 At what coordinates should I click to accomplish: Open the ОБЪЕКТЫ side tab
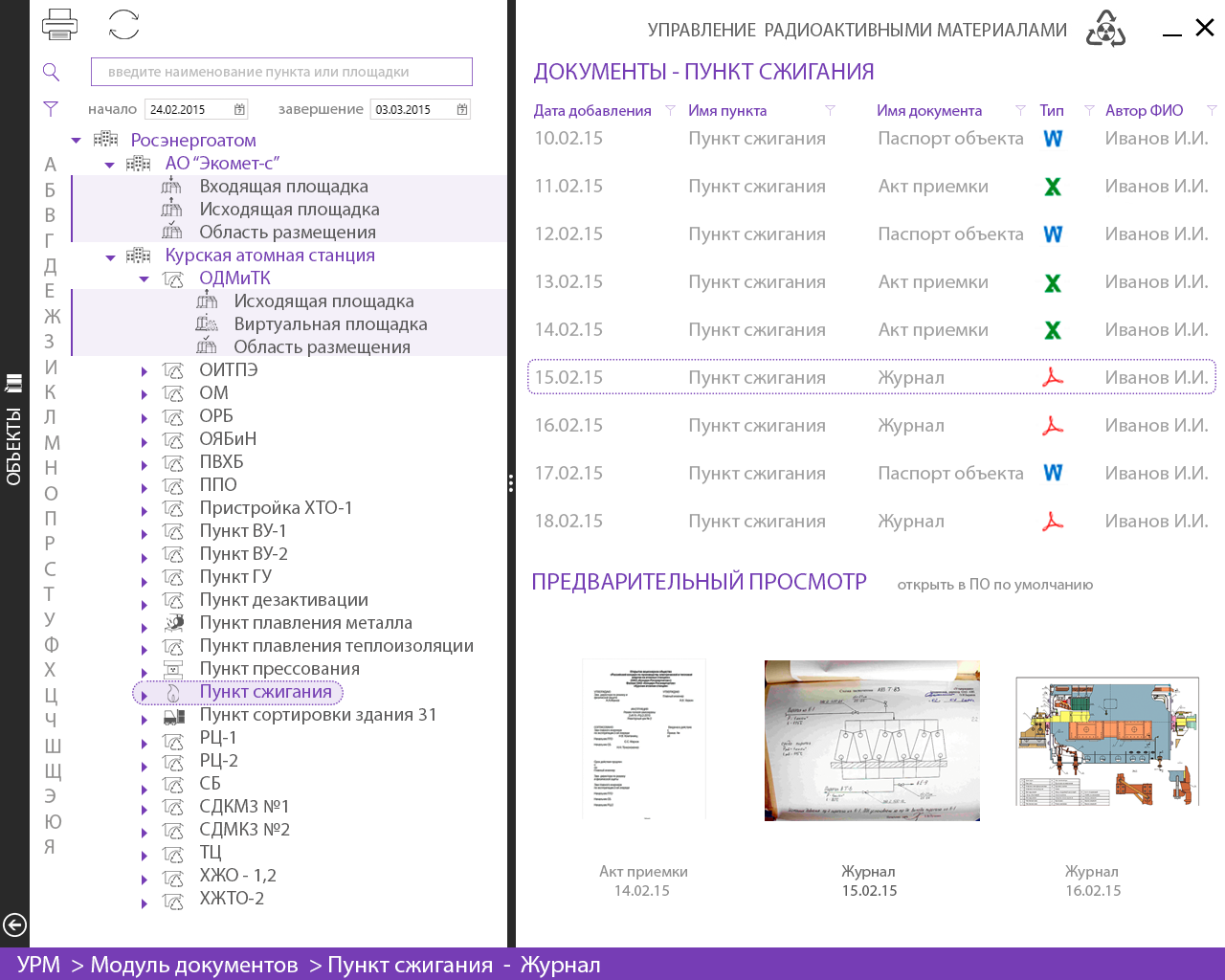click(13, 431)
